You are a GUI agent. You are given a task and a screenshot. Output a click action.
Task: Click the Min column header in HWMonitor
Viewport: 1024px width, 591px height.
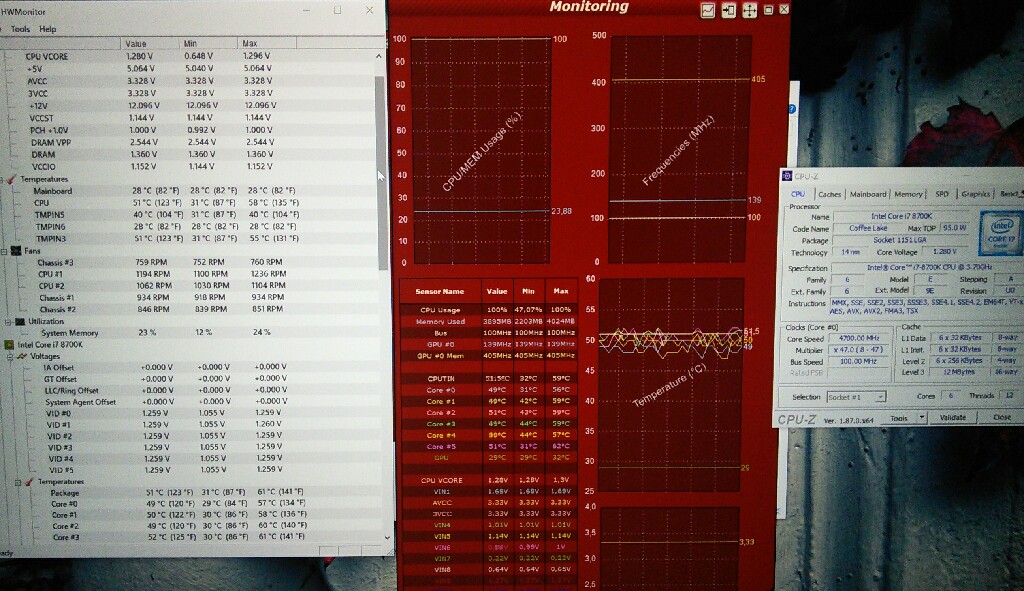tap(208, 43)
